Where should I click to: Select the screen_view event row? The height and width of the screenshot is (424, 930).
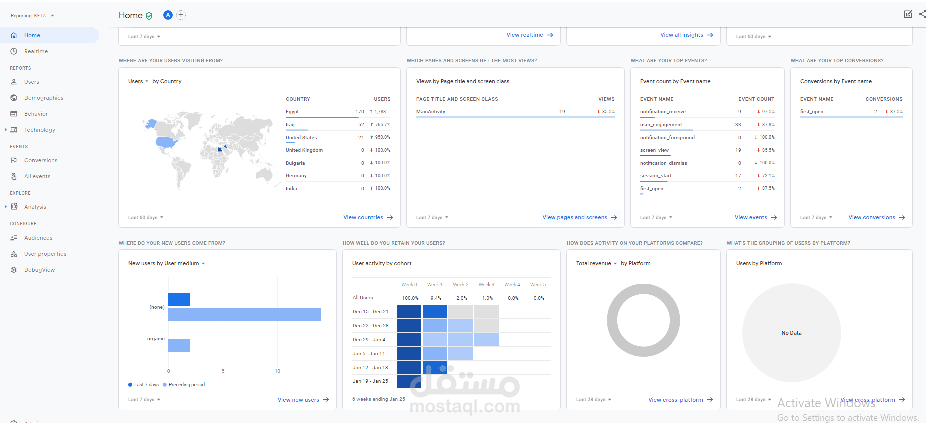707,150
